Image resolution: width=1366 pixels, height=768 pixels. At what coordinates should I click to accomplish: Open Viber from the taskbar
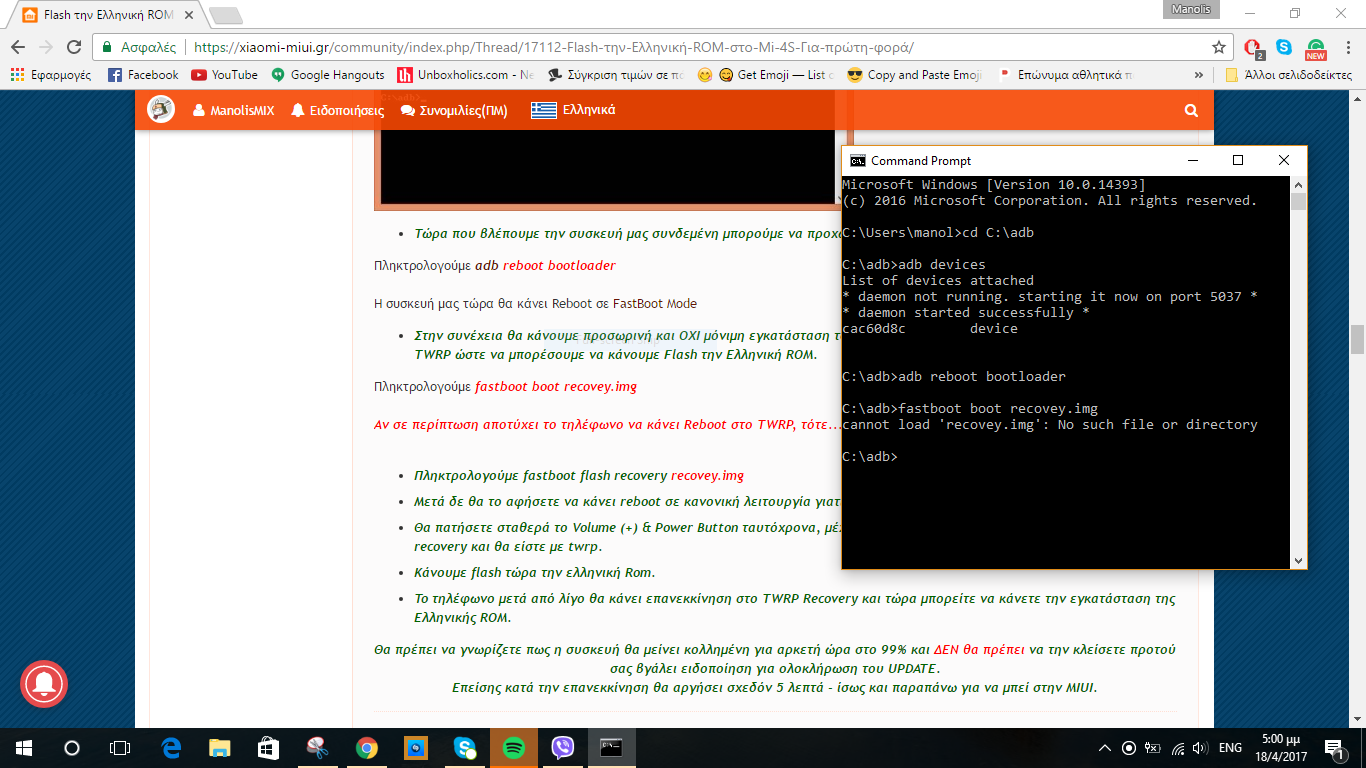[563, 747]
